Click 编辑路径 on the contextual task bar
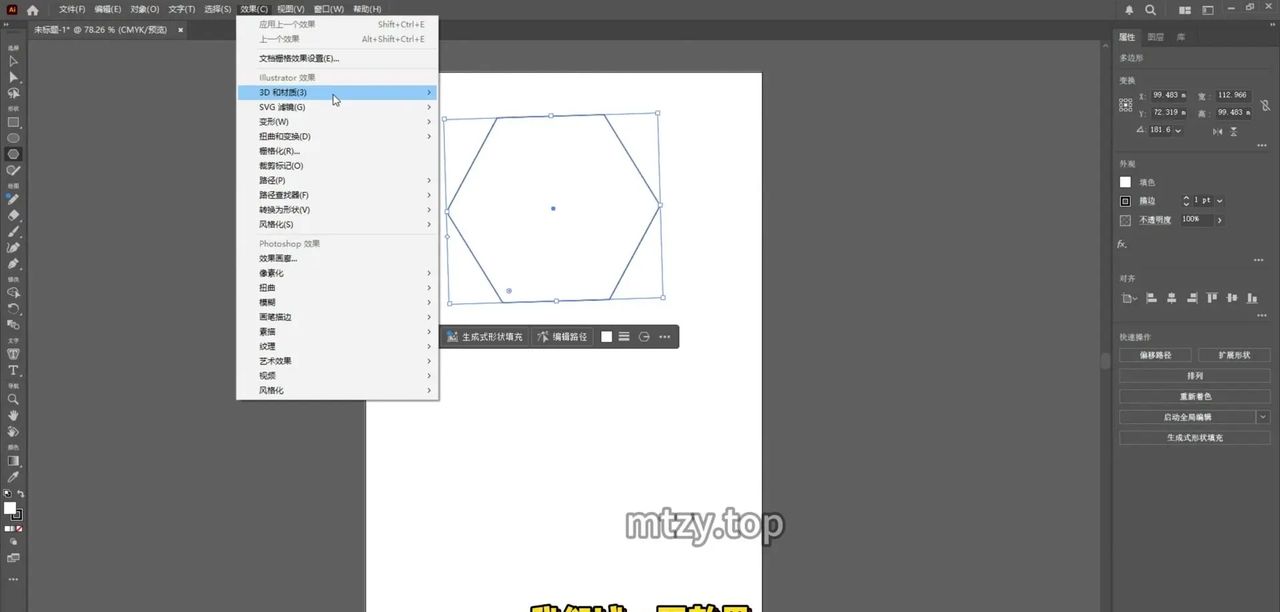1280x612 pixels. point(563,337)
